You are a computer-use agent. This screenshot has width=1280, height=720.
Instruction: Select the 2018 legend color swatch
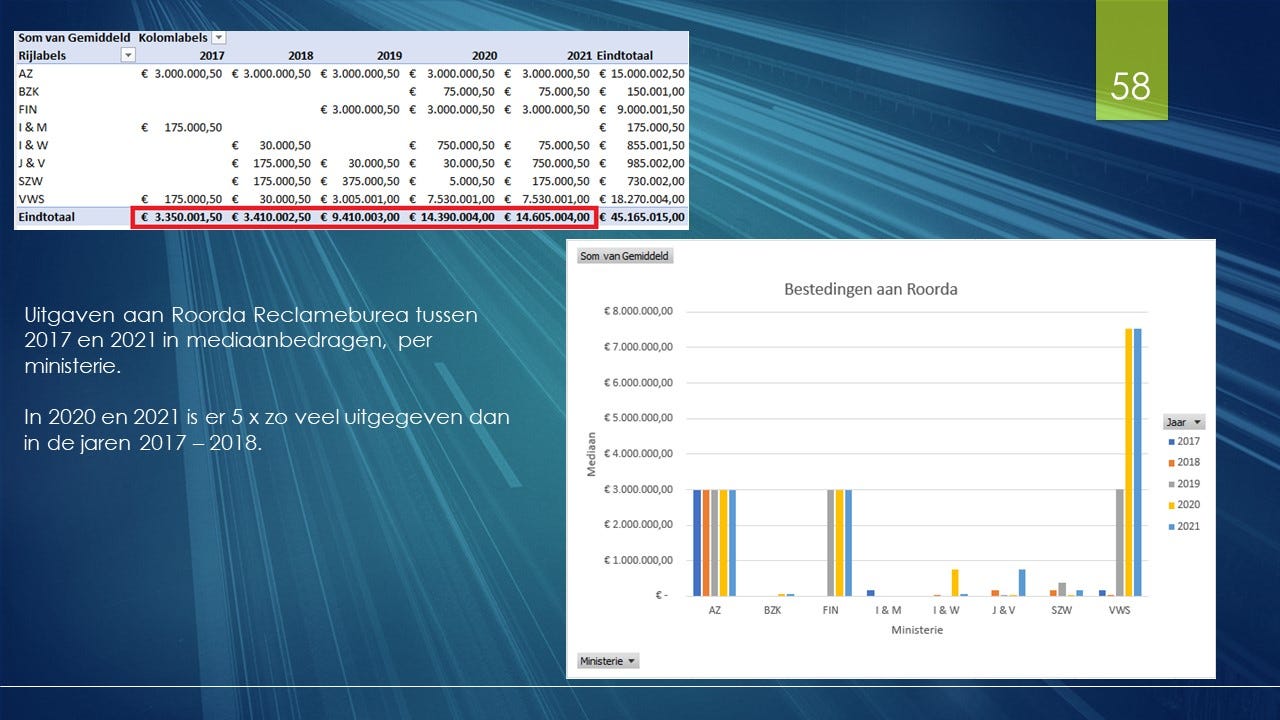point(1171,462)
